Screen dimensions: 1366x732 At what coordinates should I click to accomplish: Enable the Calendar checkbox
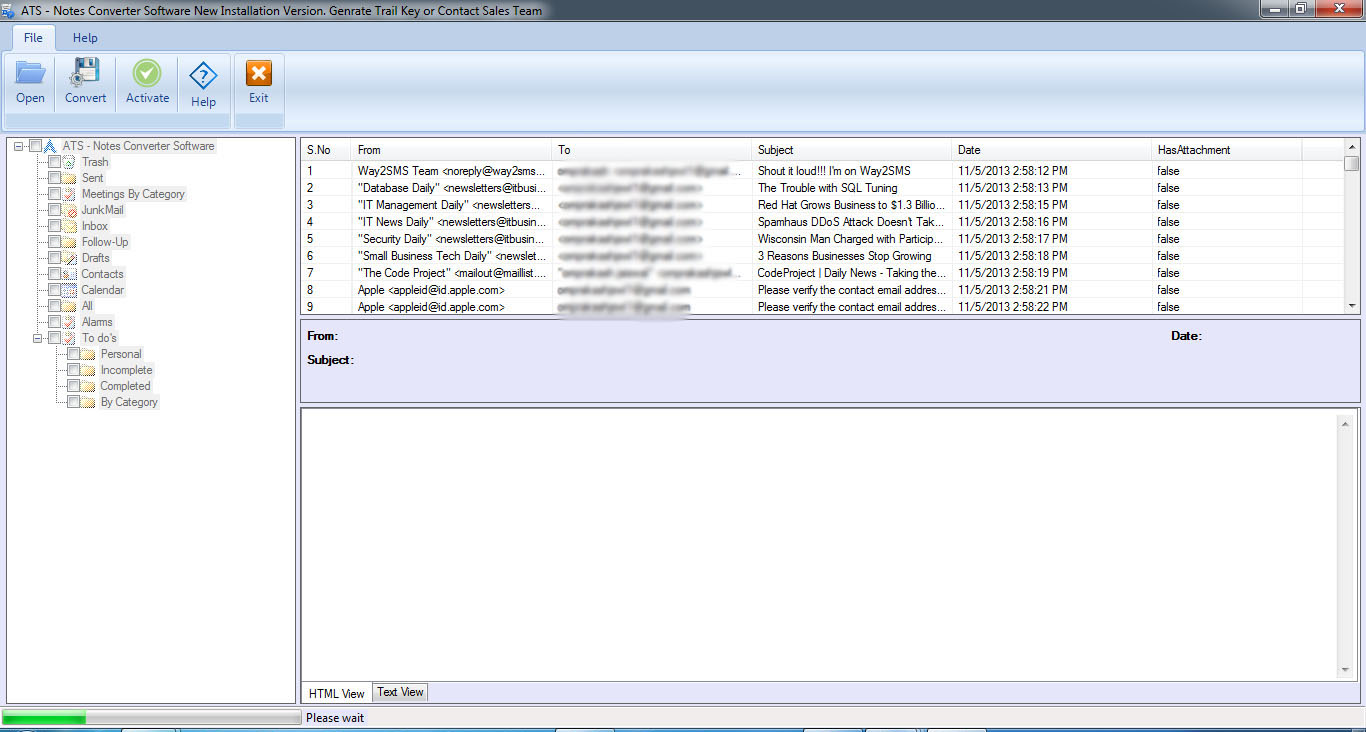click(56, 289)
